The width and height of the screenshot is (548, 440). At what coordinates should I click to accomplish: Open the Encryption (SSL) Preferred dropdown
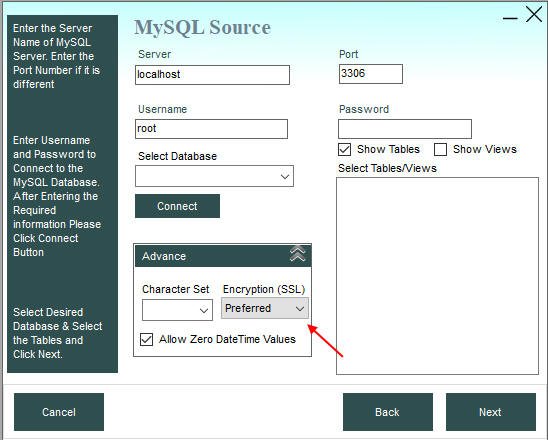(265, 308)
